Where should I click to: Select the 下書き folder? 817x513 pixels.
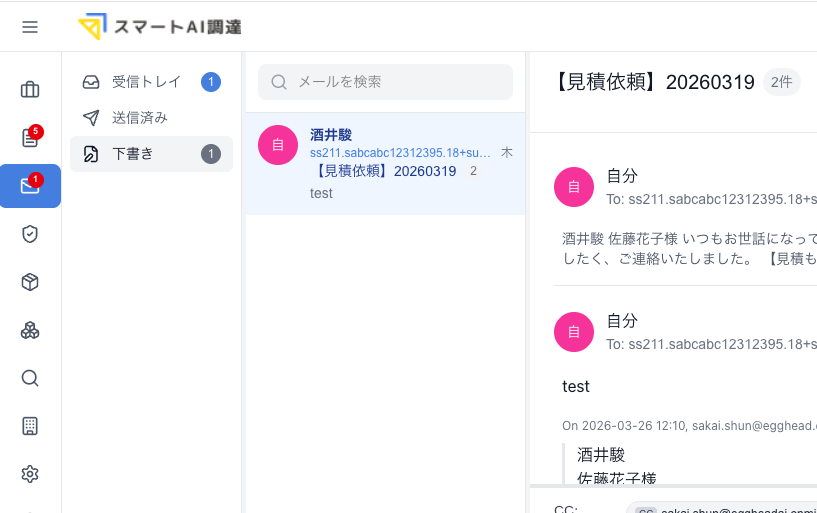[151, 154]
